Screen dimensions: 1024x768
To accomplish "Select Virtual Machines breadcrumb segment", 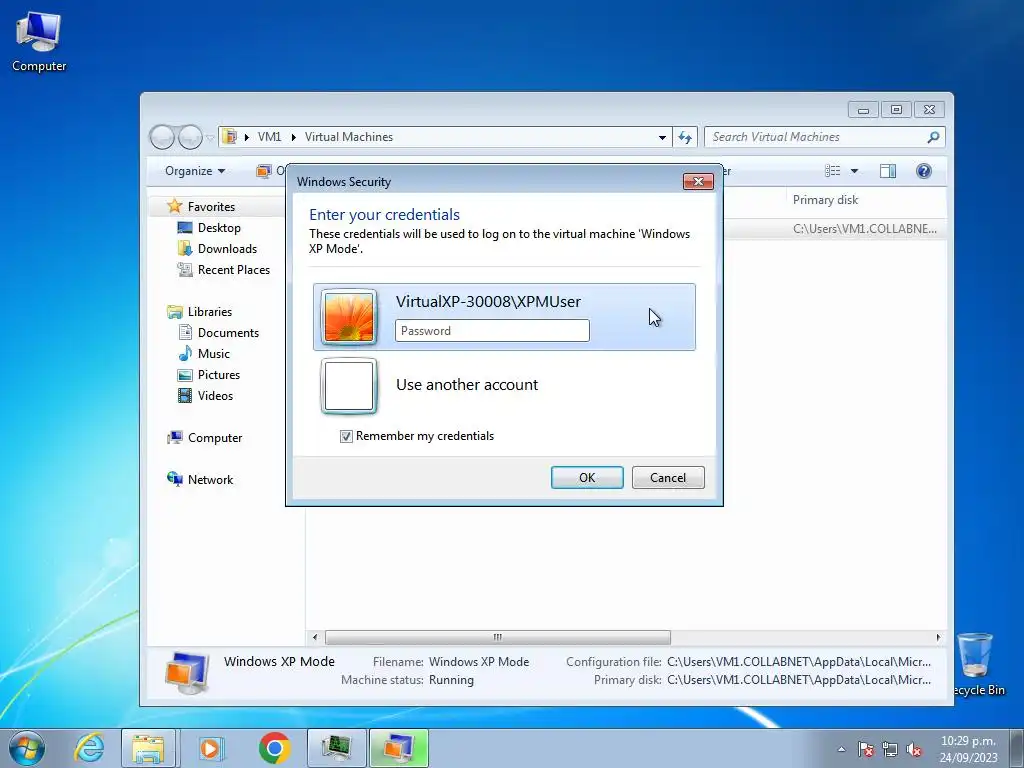I will [x=349, y=136].
